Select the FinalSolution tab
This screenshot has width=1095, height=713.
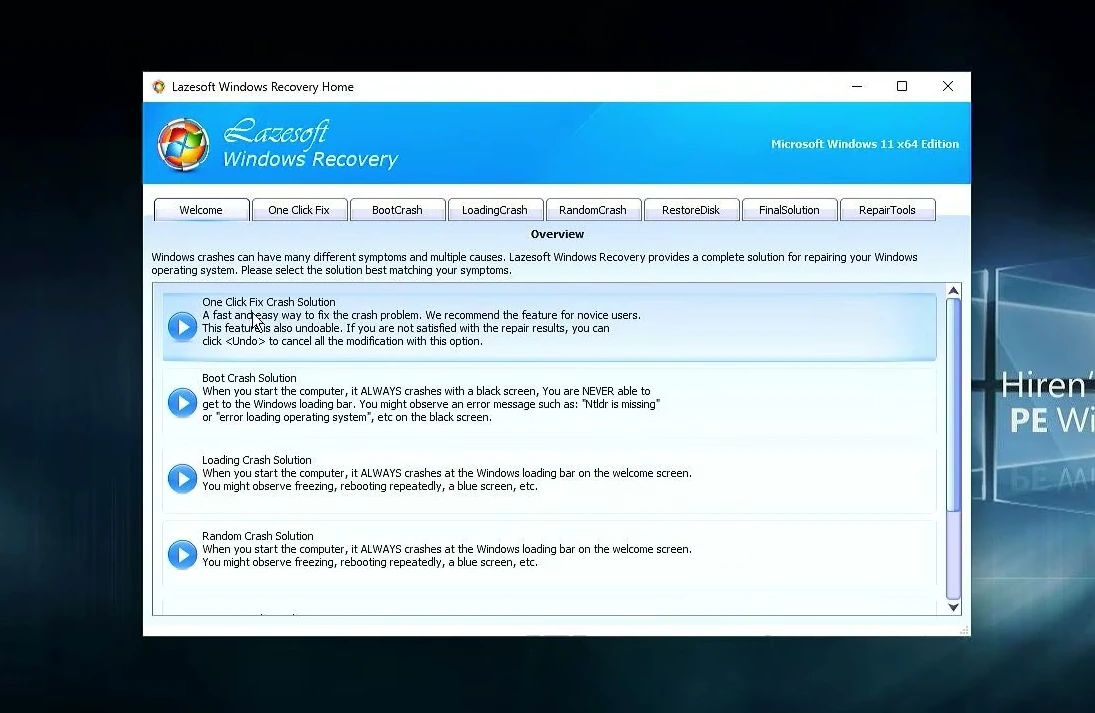pos(789,210)
